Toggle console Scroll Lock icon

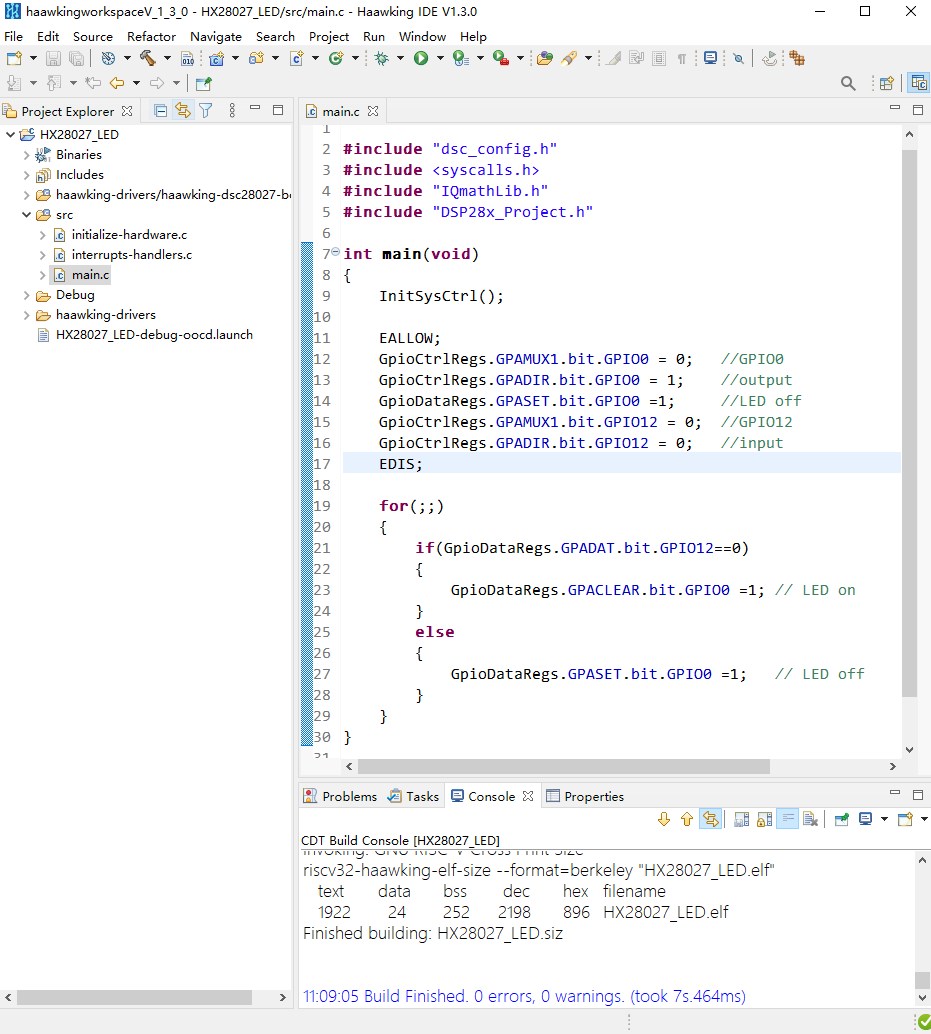pyautogui.click(x=765, y=819)
